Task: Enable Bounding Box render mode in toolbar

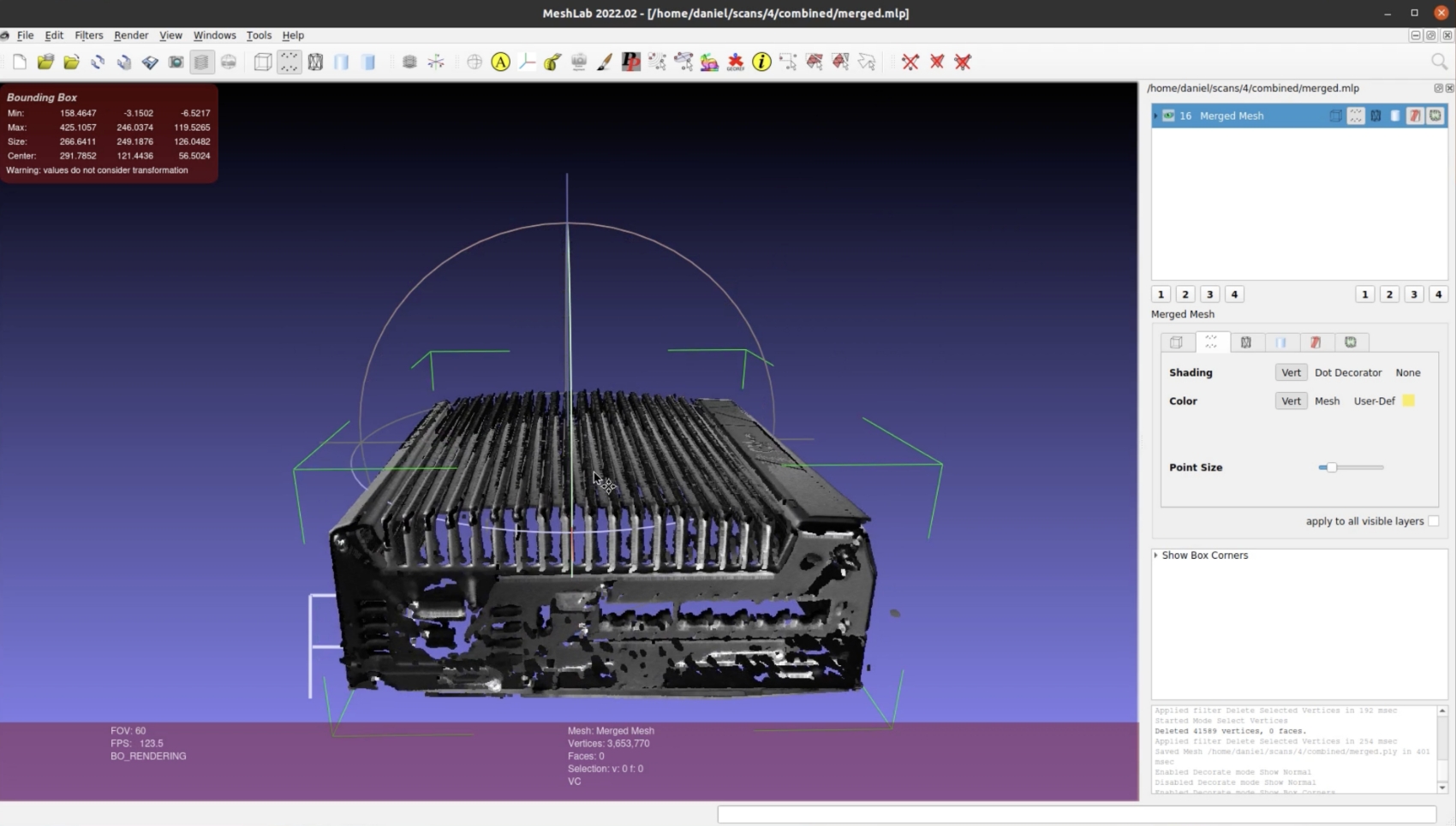Action: (x=263, y=62)
